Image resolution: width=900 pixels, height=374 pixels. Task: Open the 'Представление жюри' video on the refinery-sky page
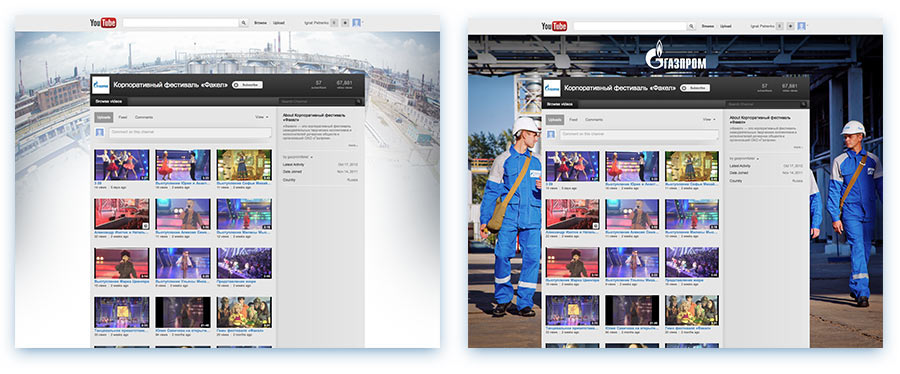[244, 263]
